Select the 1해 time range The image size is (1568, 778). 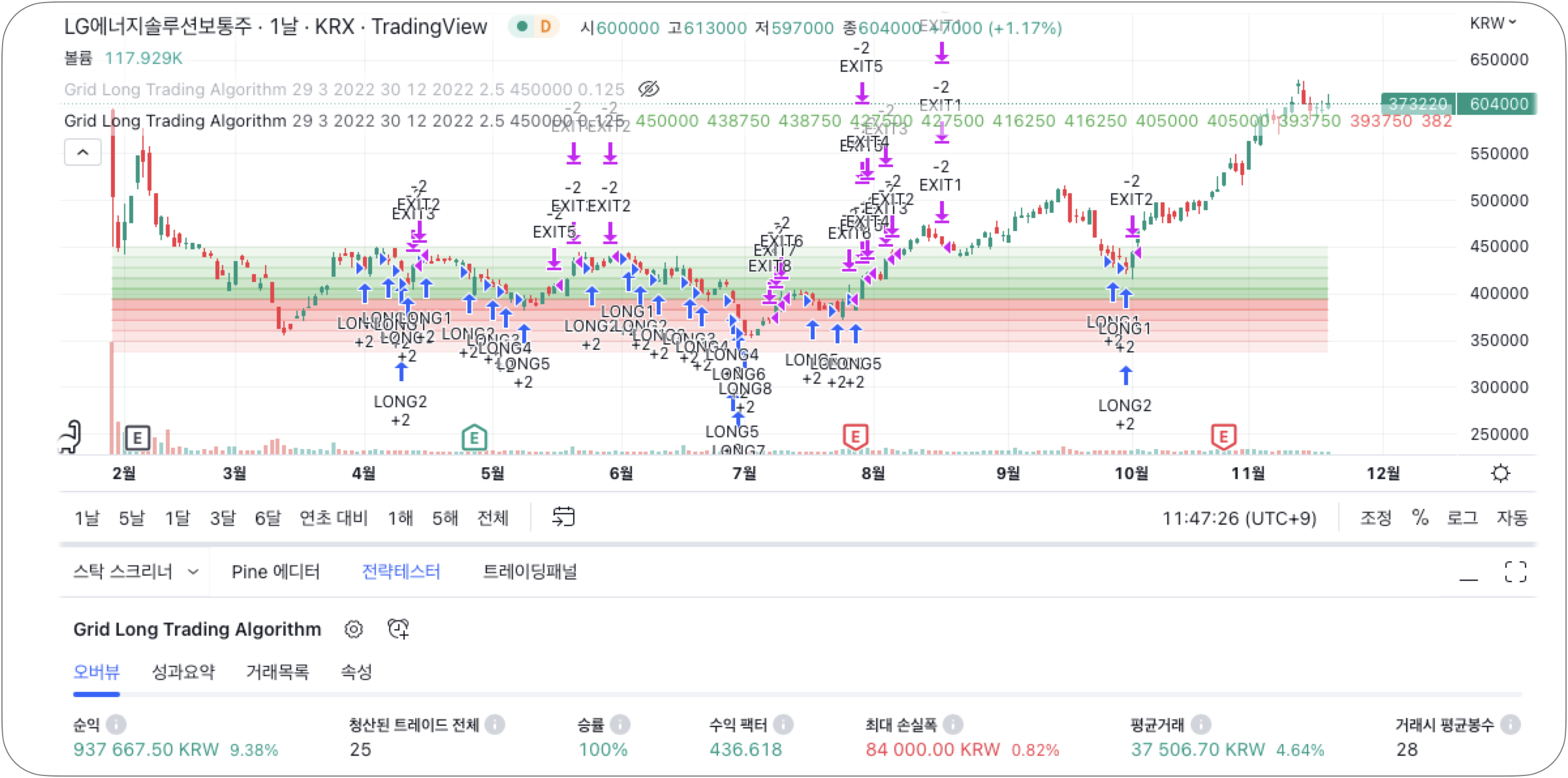pyautogui.click(x=400, y=518)
